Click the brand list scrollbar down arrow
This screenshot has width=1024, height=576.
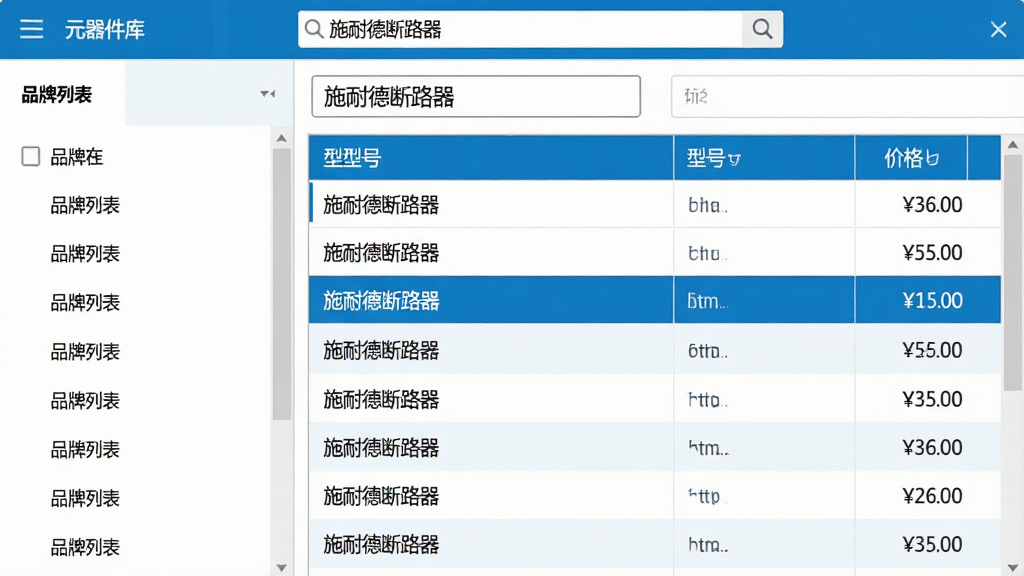(281, 568)
